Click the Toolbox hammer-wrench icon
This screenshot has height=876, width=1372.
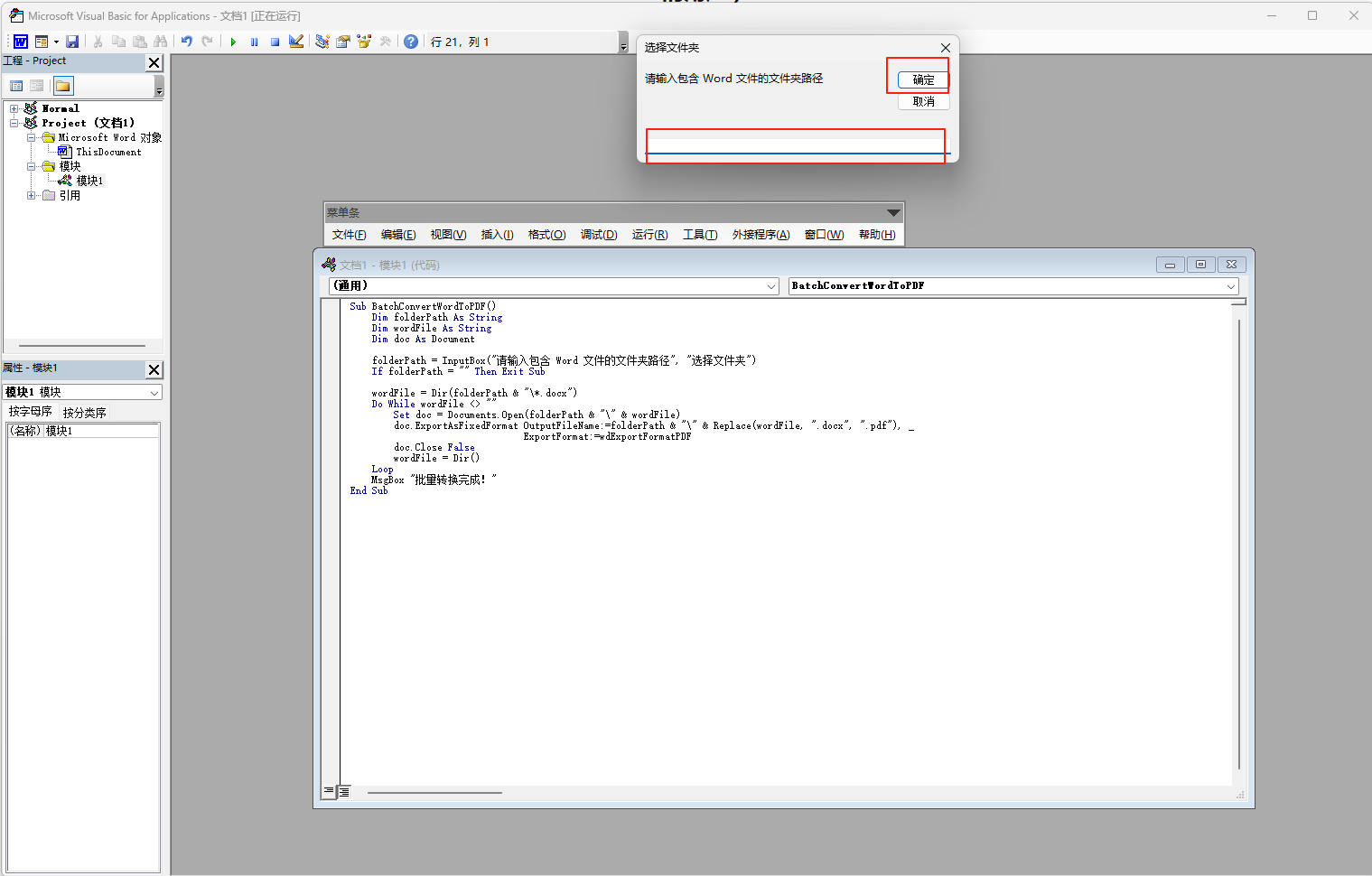(x=385, y=42)
